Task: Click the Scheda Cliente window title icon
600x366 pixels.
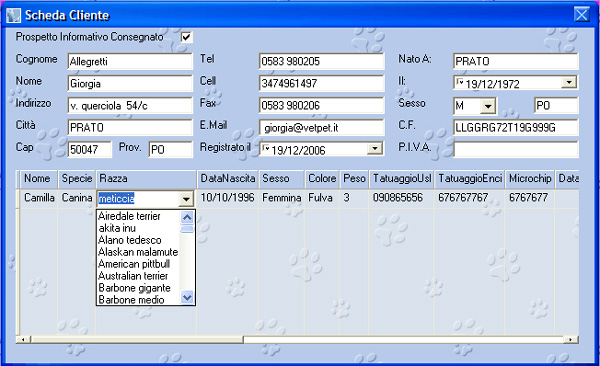Action: [x=13, y=16]
